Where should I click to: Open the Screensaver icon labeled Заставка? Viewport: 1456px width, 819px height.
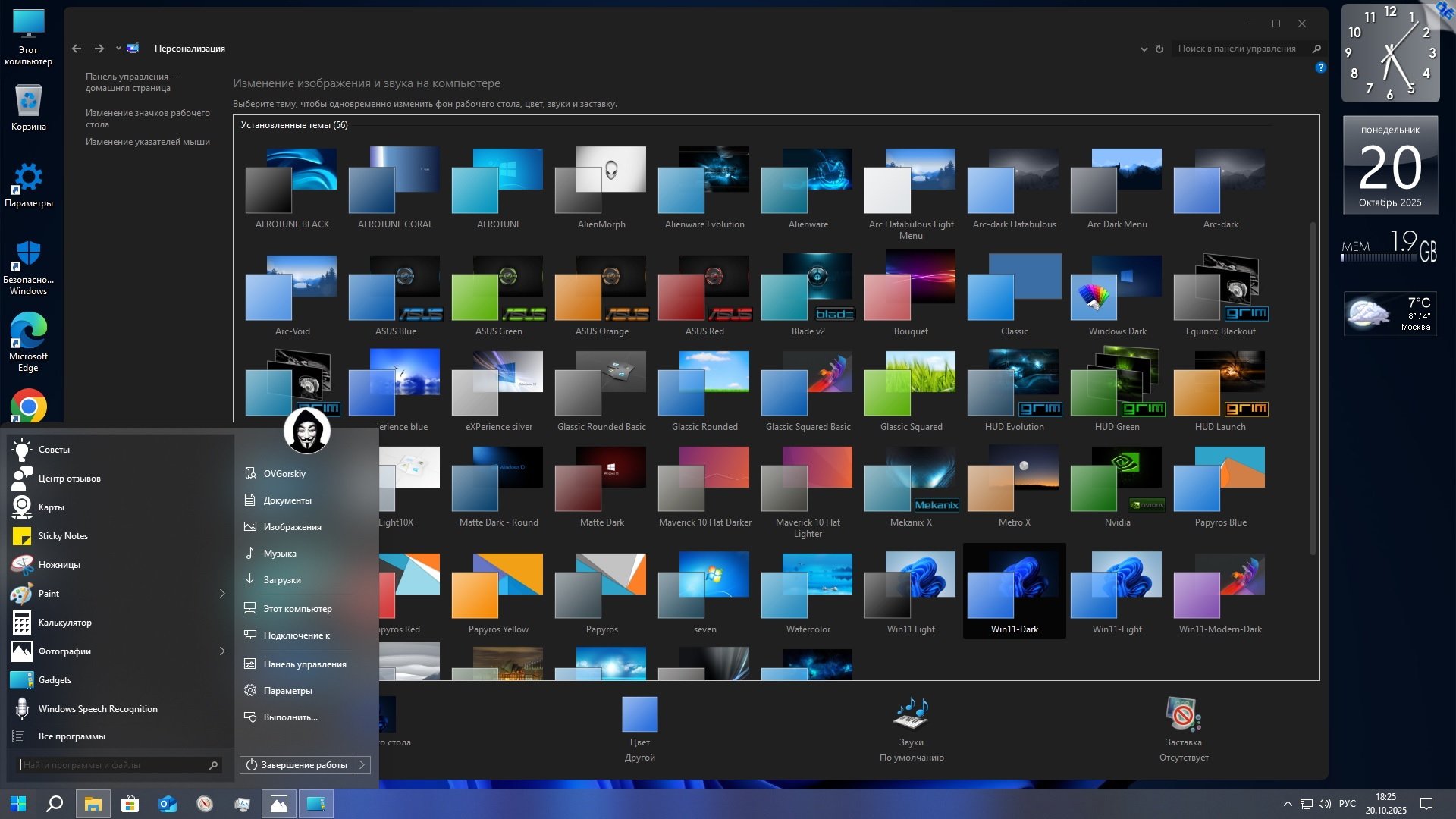click(x=1183, y=714)
